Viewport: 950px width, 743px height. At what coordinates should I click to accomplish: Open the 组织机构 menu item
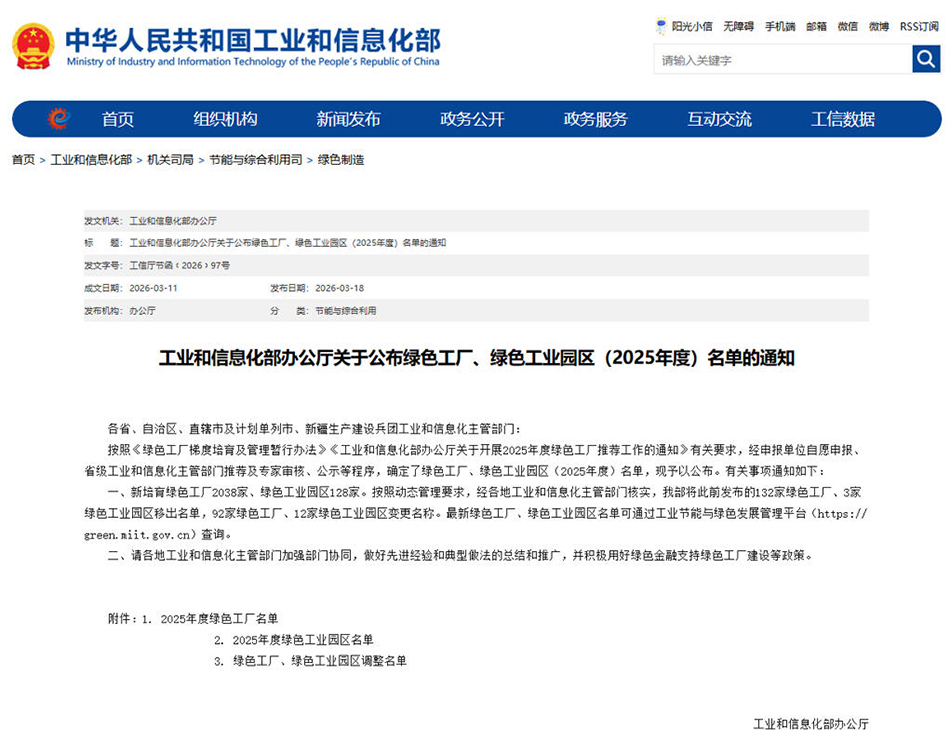[x=225, y=119]
